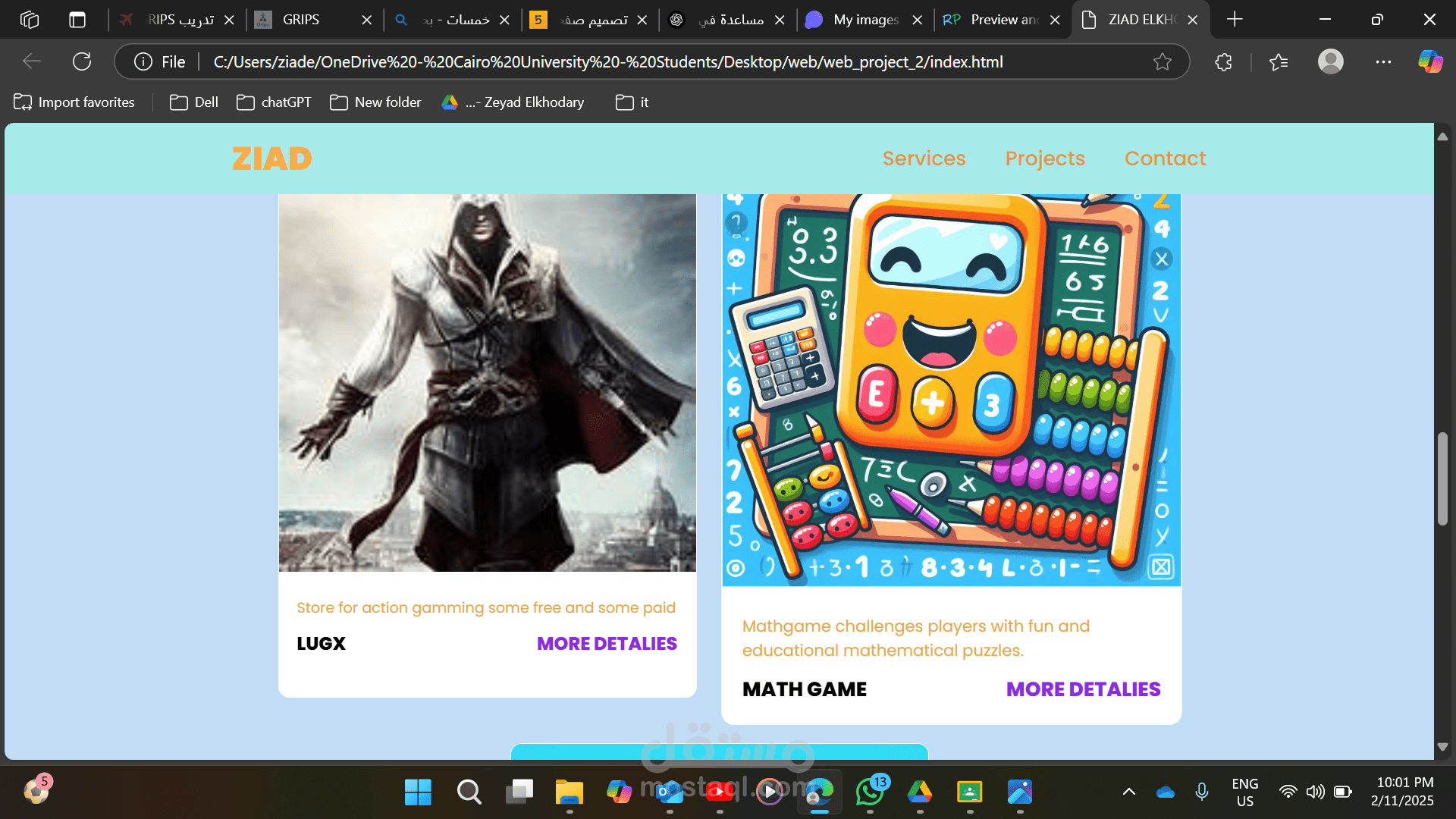This screenshot has width=1456, height=819.
Task: Open Settings and more ellipsis menu
Action: click(1383, 62)
